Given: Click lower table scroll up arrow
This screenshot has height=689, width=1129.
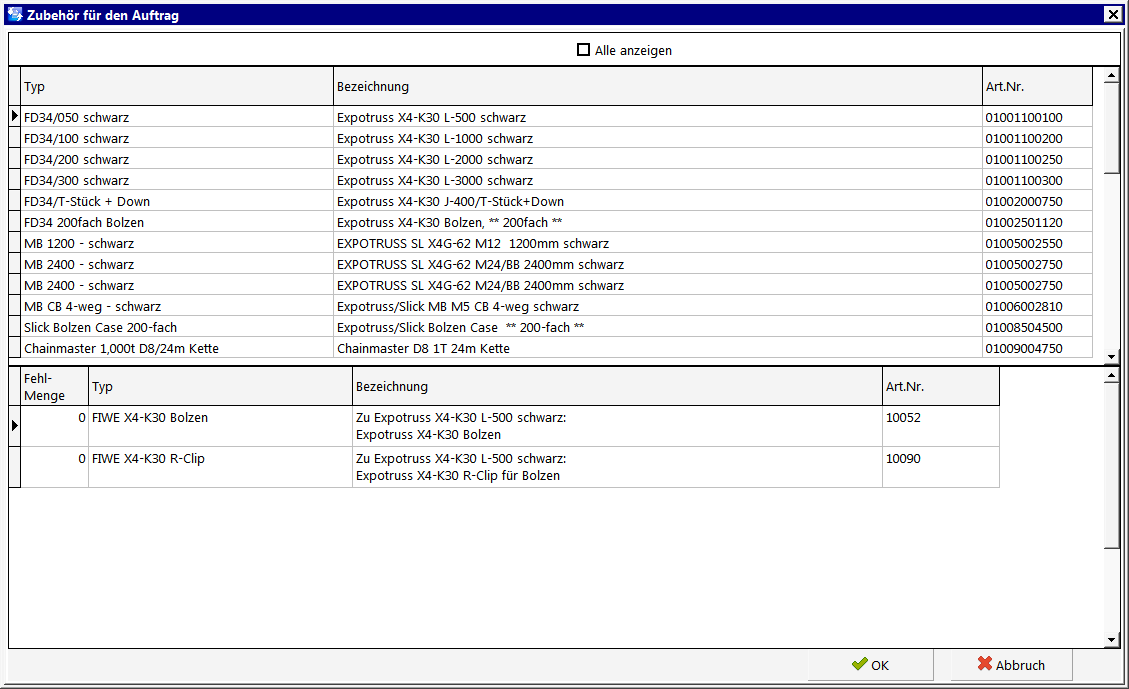Looking at the screenshot, I should point(1112,375).
